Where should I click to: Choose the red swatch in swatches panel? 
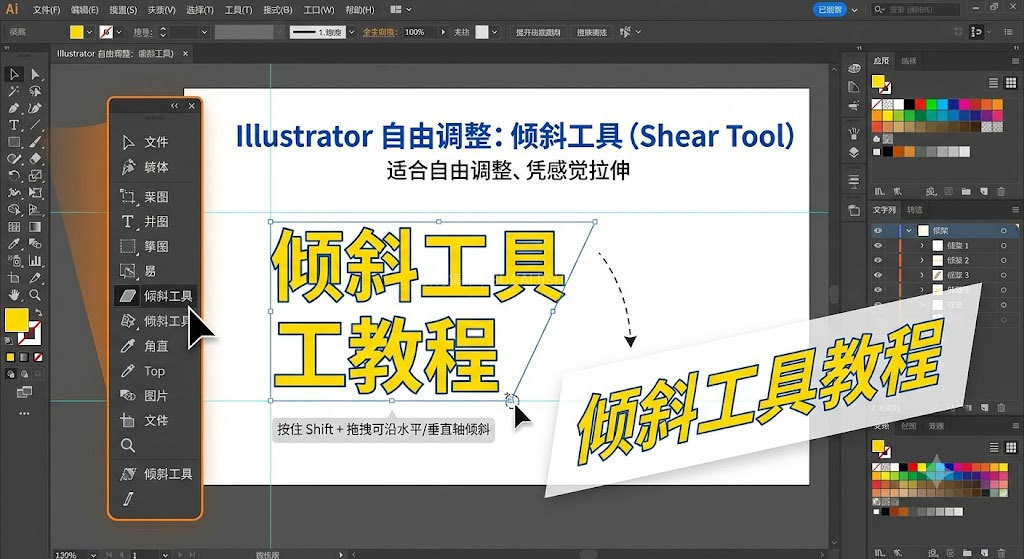pyautogui.click(x=920, y=104)
